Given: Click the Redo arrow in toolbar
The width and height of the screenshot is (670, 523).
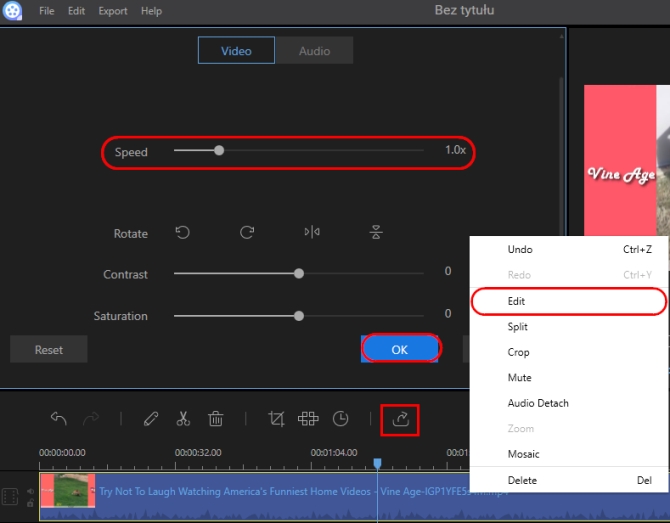Looking at the screenshot, I should (x=91, y=419).
